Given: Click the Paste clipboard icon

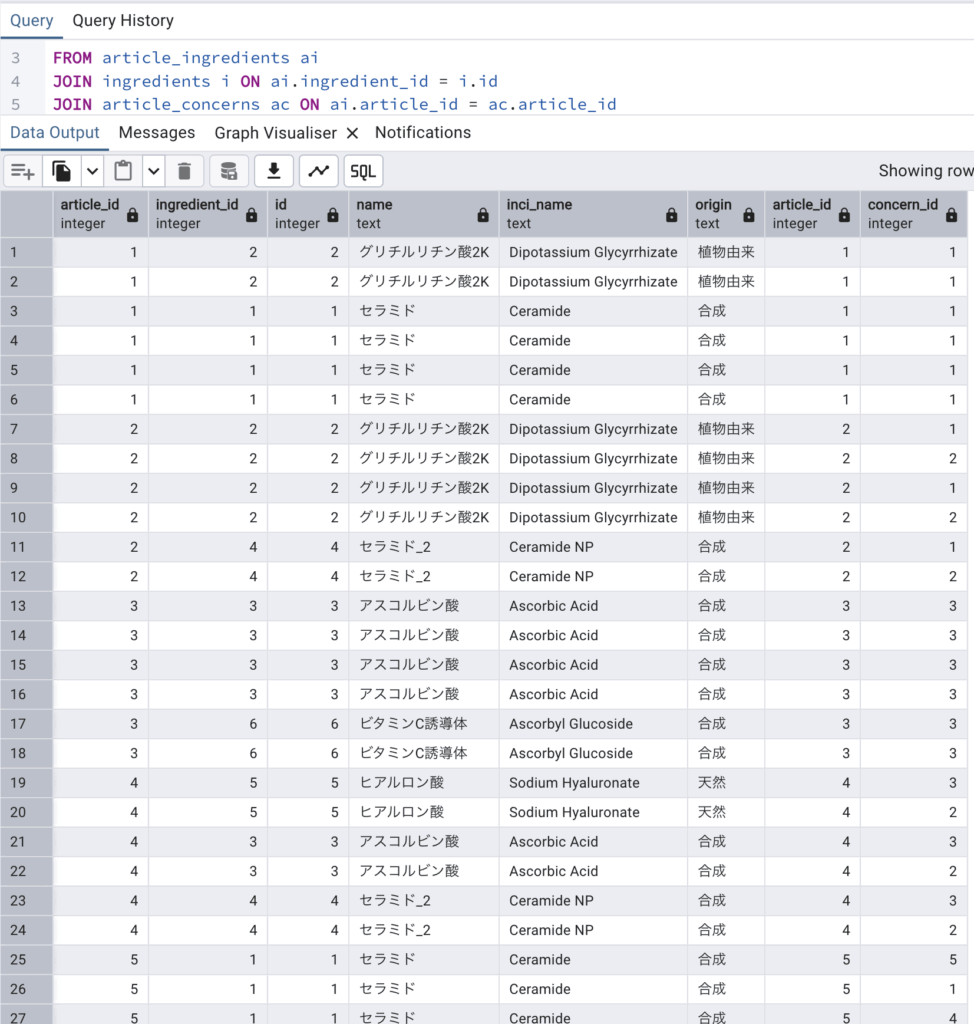Looking at the screenshot, I should (123, 171).
